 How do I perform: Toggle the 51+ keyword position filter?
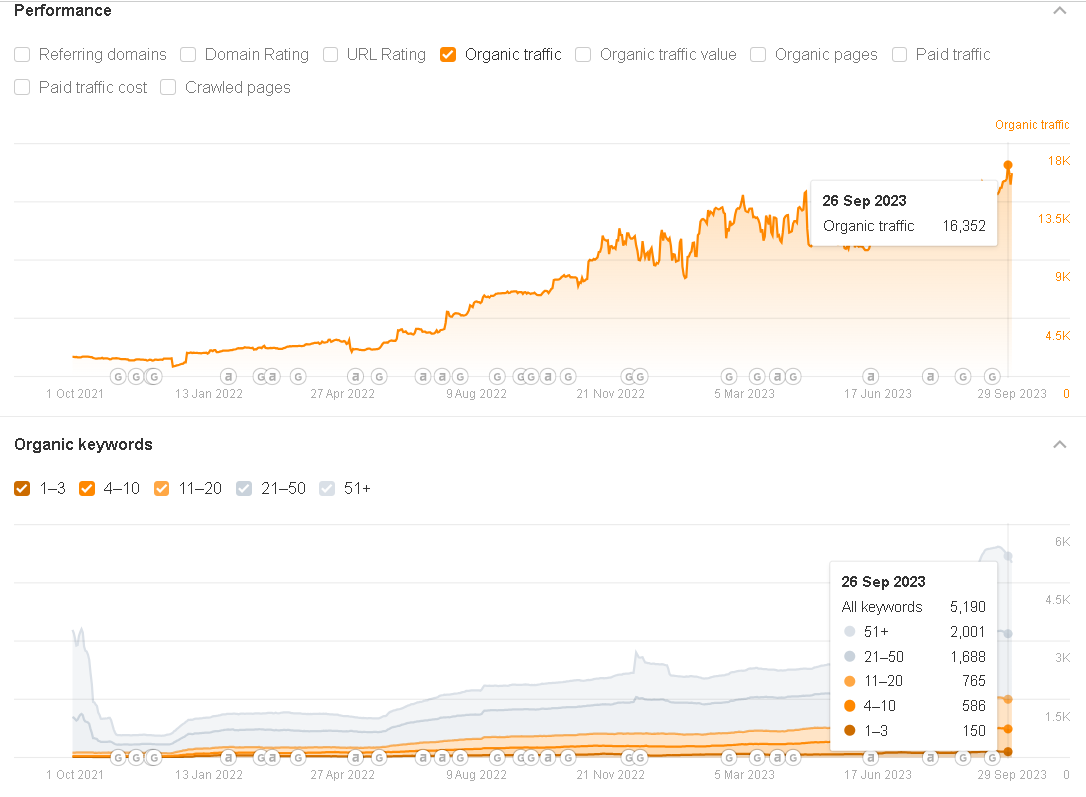pyautogui.click(x=327, y=489)
